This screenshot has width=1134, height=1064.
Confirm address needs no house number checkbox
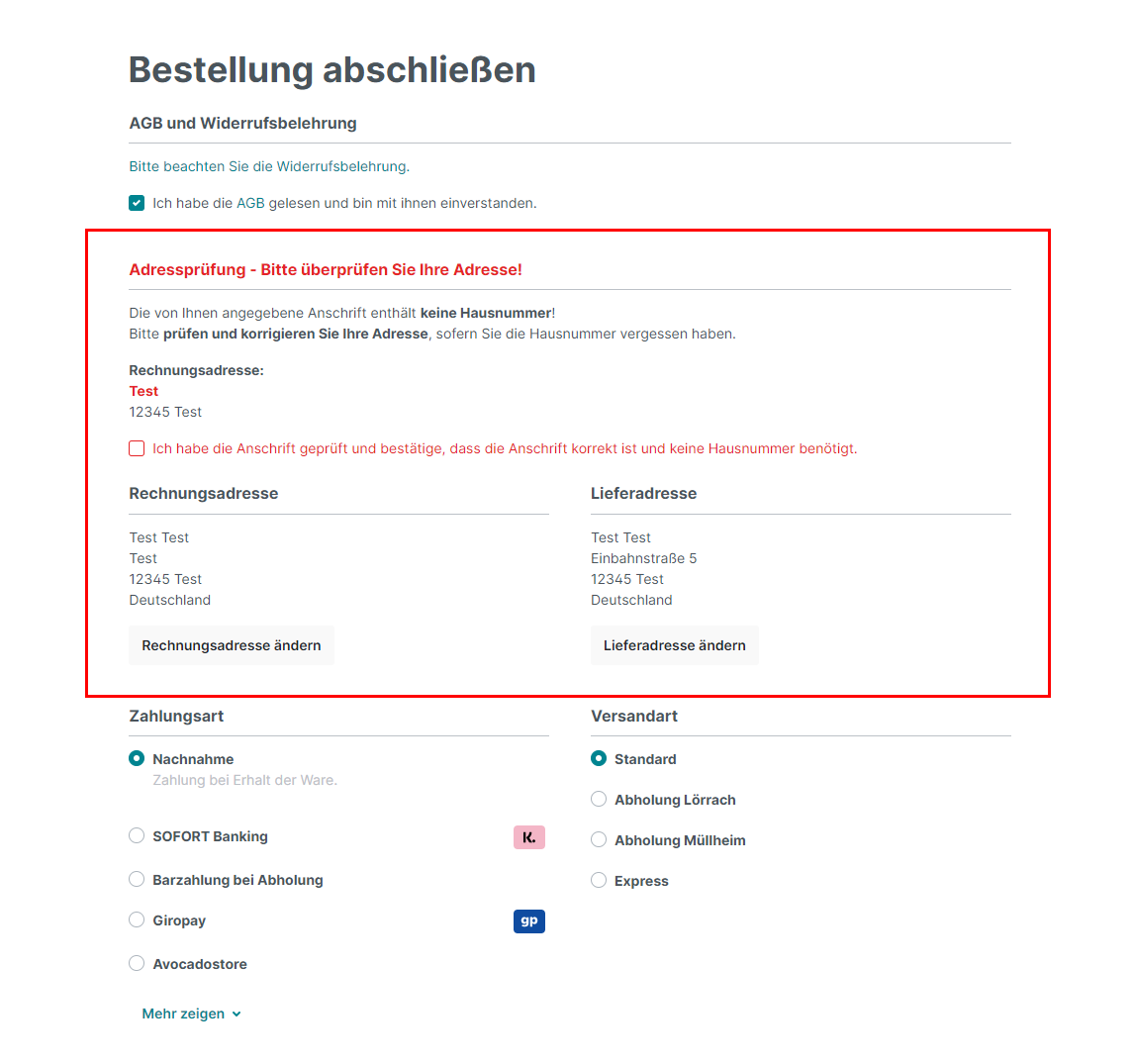click(138, 449)
